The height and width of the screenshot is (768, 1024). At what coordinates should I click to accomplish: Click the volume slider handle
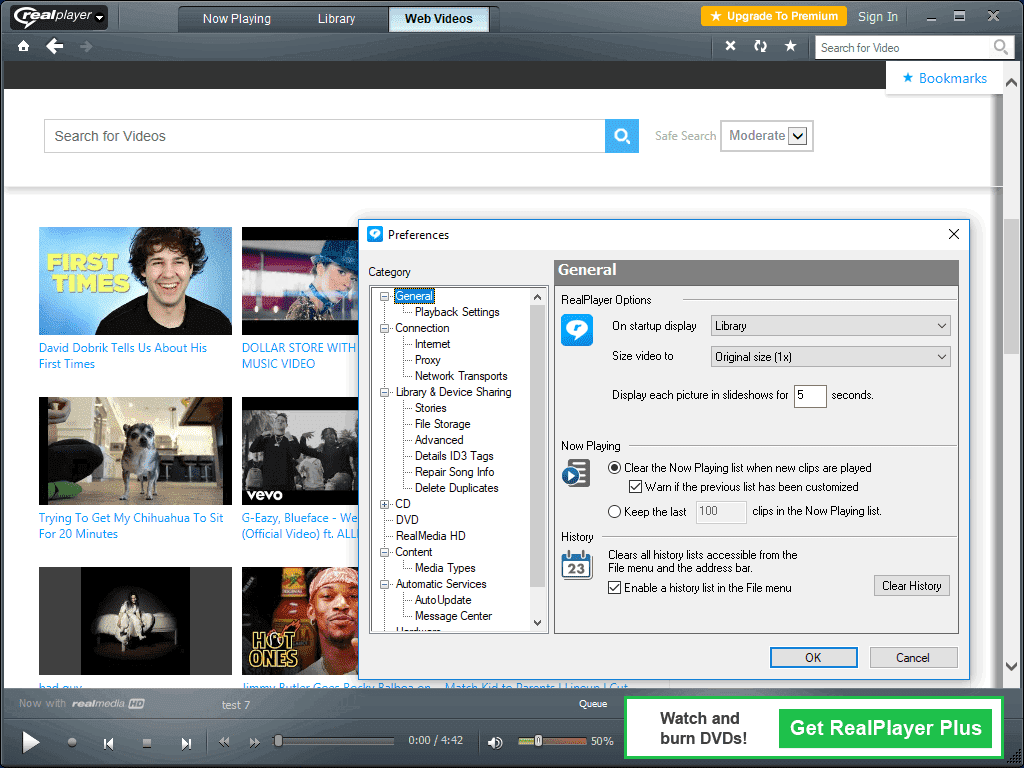[x=538, y=741]
